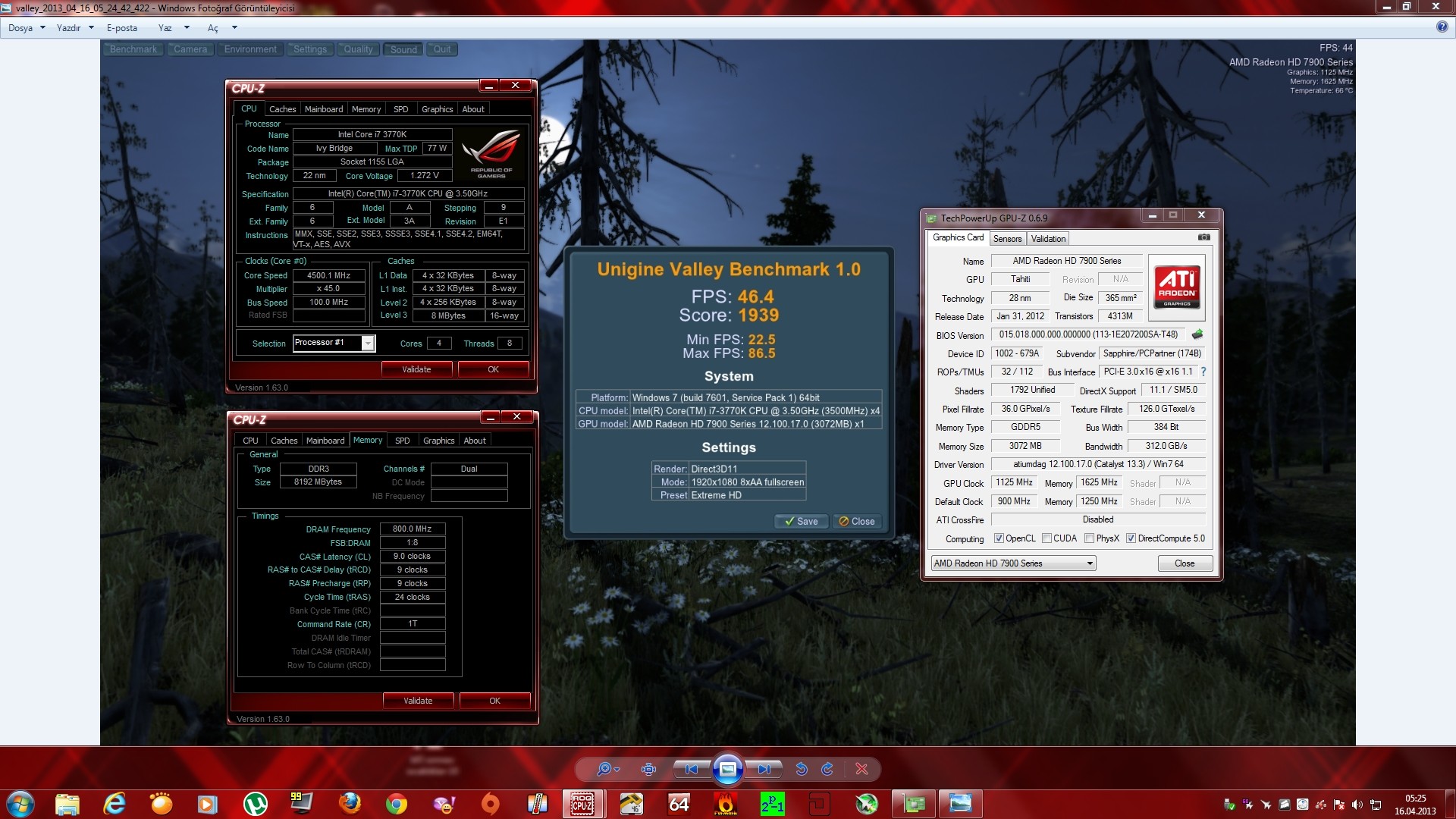The height and width of the screenshot is (819, 1456).
Task: Select the Graphics tab in lower CPU-Z
Action: [x=439, y=441]
